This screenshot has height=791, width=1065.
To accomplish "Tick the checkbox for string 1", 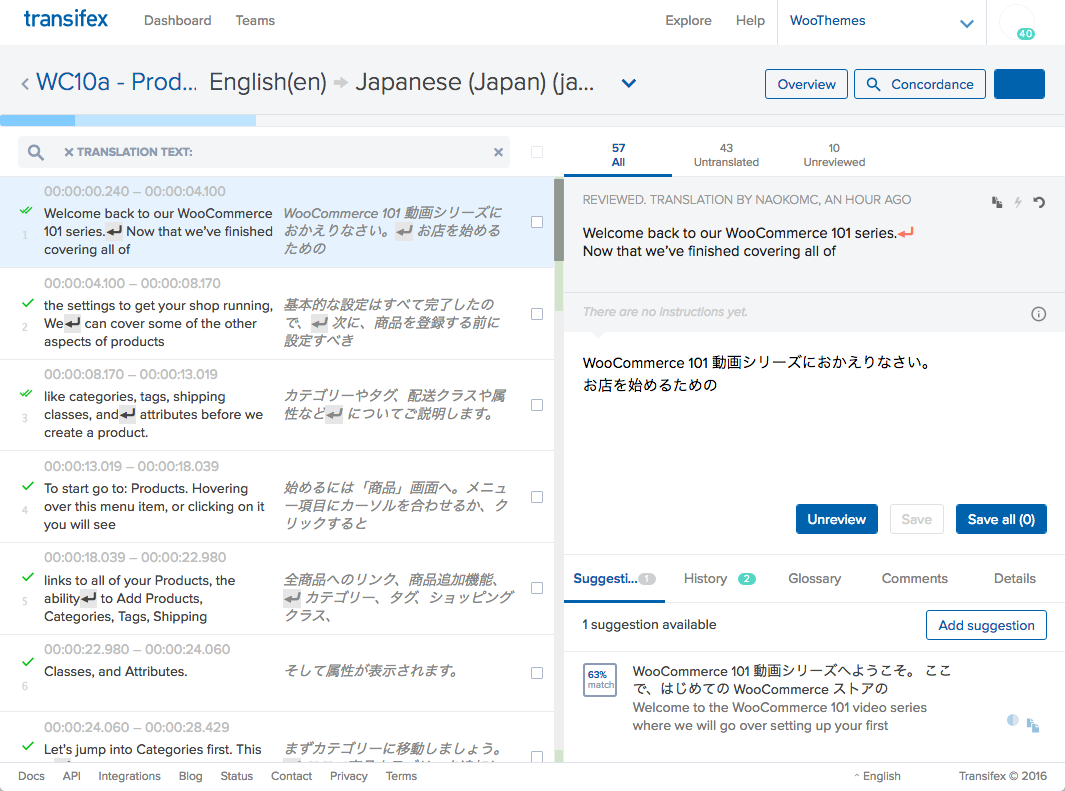I will [x=537, y=222].
